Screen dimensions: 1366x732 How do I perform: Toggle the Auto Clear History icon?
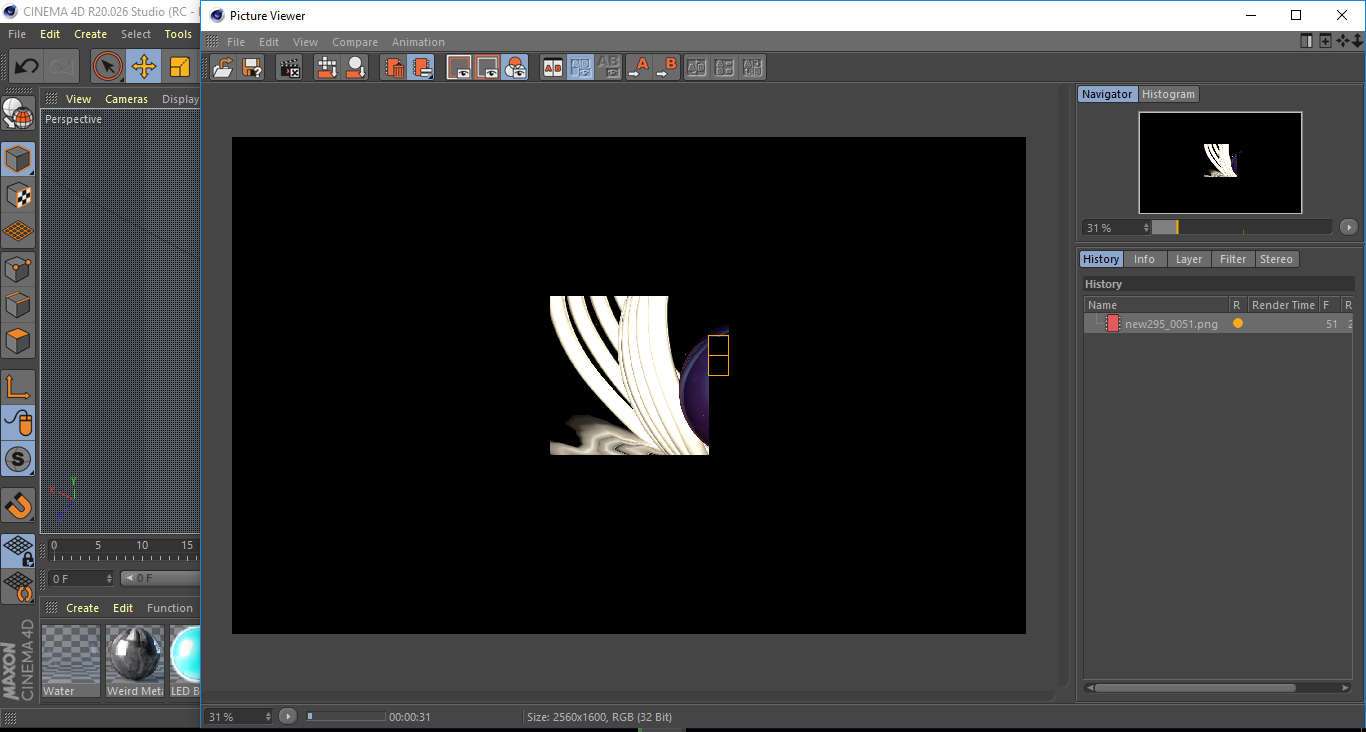[421, 67]
